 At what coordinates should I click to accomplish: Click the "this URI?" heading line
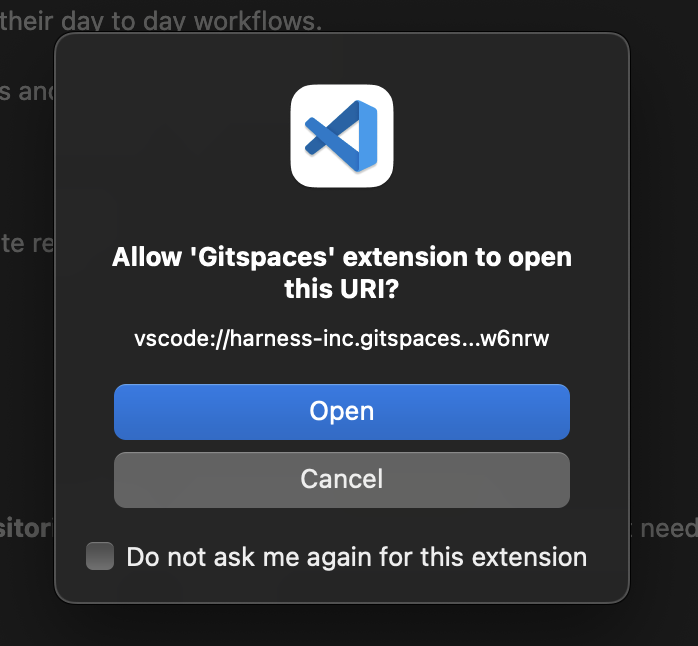pos(342,289)
